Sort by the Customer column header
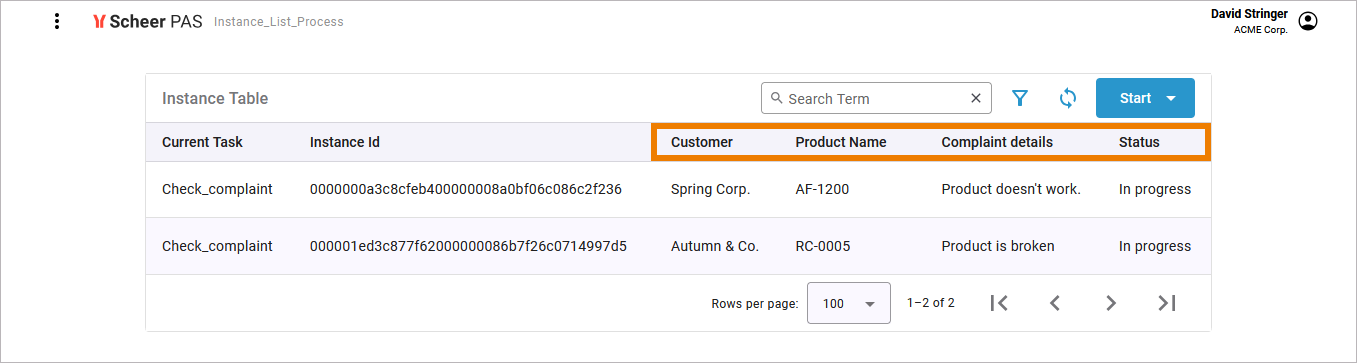This screenshot has width=1357, height=363. click(x=702, y=142)
